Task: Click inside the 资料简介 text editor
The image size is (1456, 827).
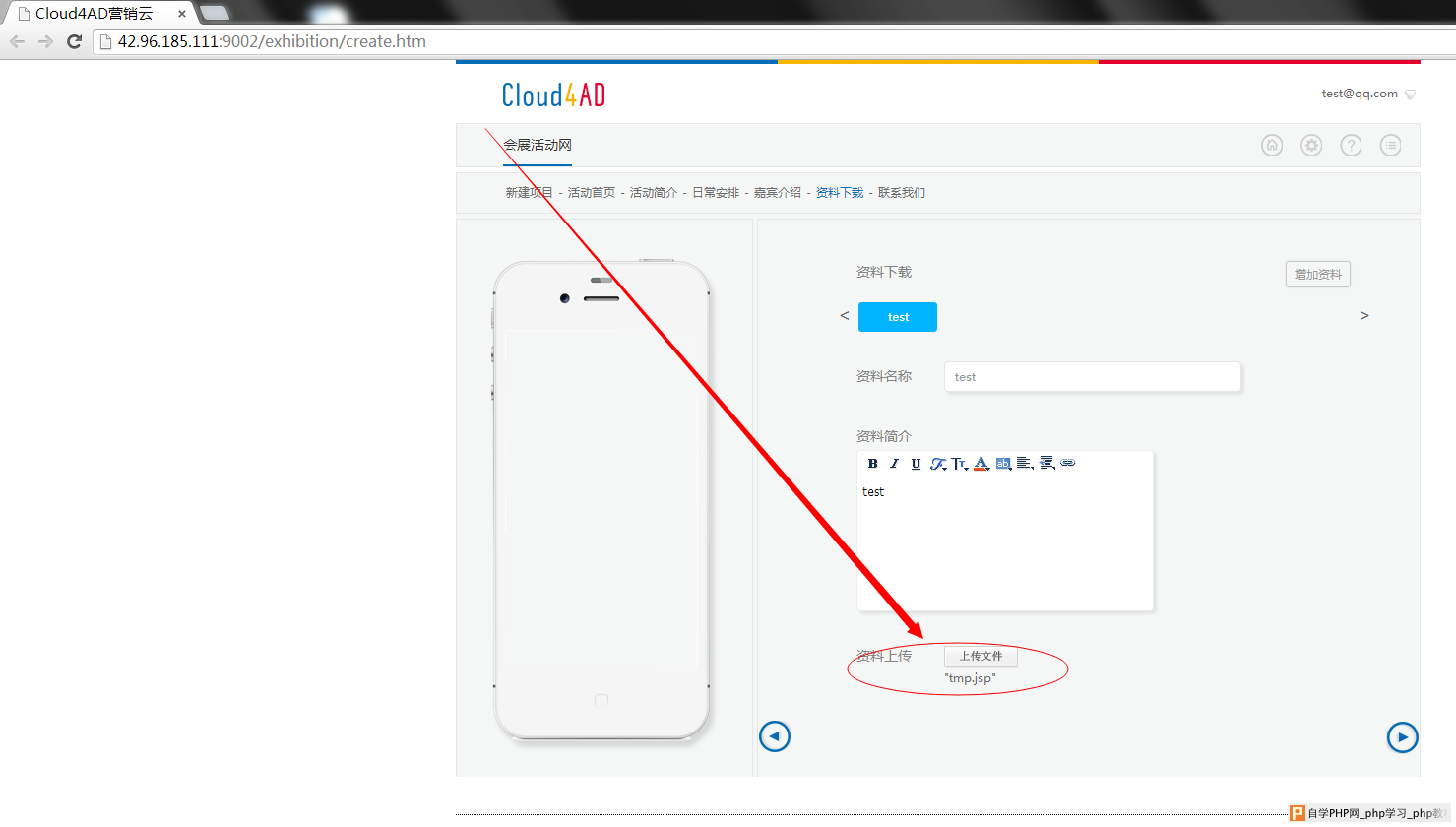Action: click(1005, 543)
